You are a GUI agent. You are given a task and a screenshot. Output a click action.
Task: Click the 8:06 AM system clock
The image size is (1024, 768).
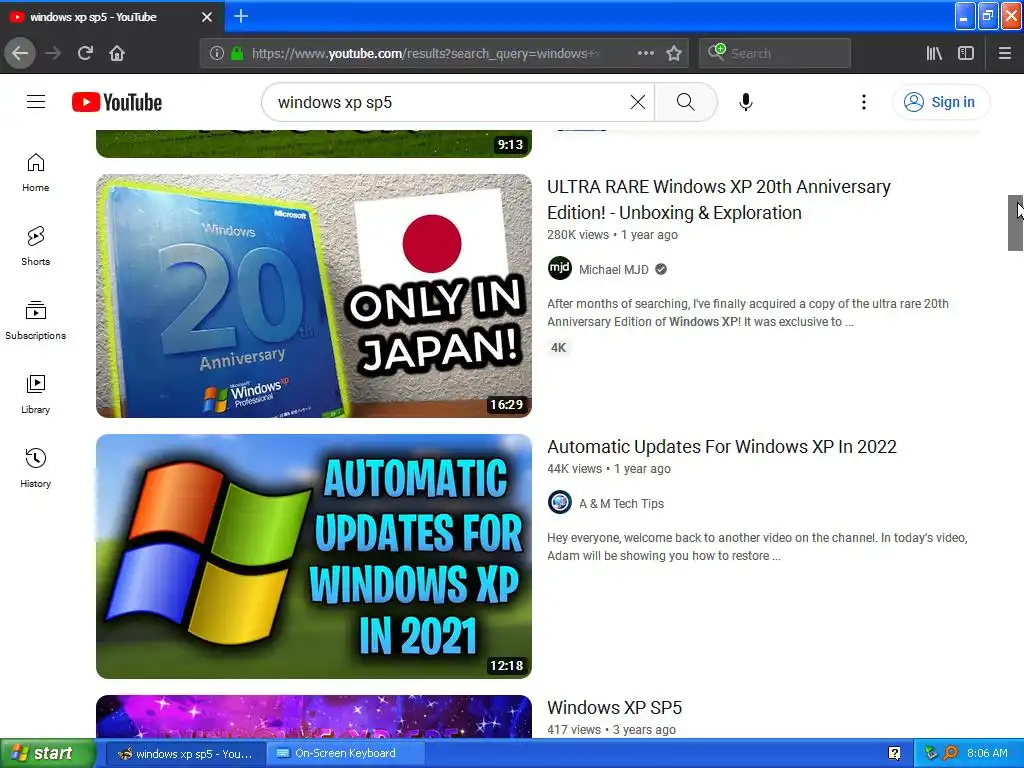click(987, 754)
